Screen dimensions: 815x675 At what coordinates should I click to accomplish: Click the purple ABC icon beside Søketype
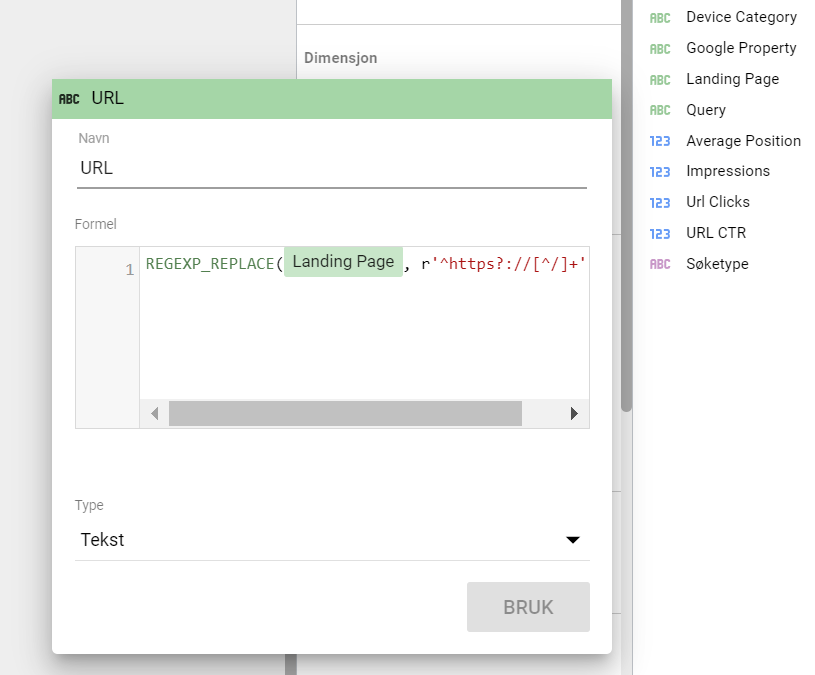click(x=660, y=264)
